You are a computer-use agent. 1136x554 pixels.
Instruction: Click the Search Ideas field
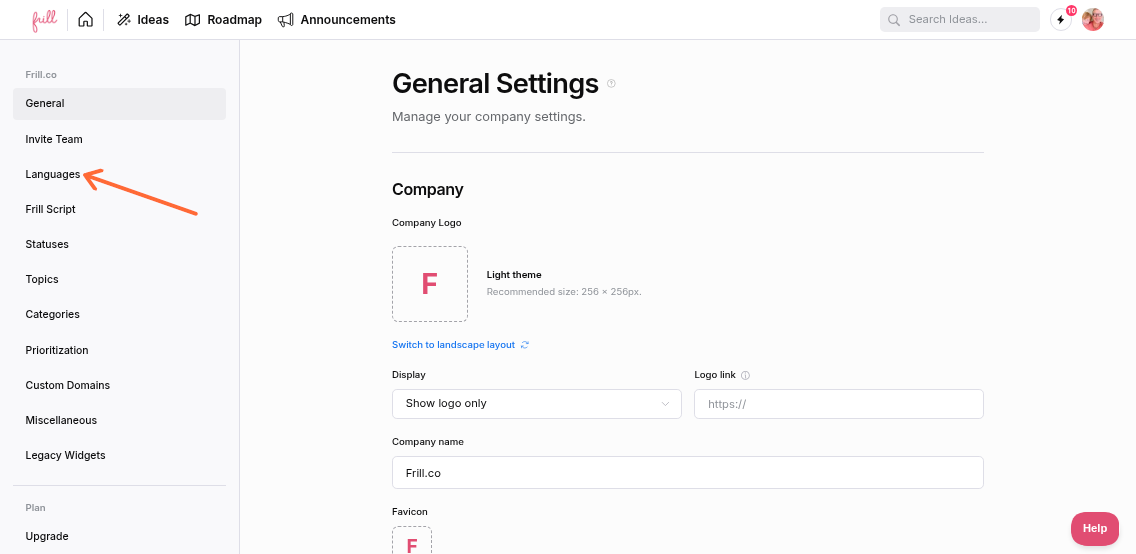pyautogui.click(x=960, y=20)
